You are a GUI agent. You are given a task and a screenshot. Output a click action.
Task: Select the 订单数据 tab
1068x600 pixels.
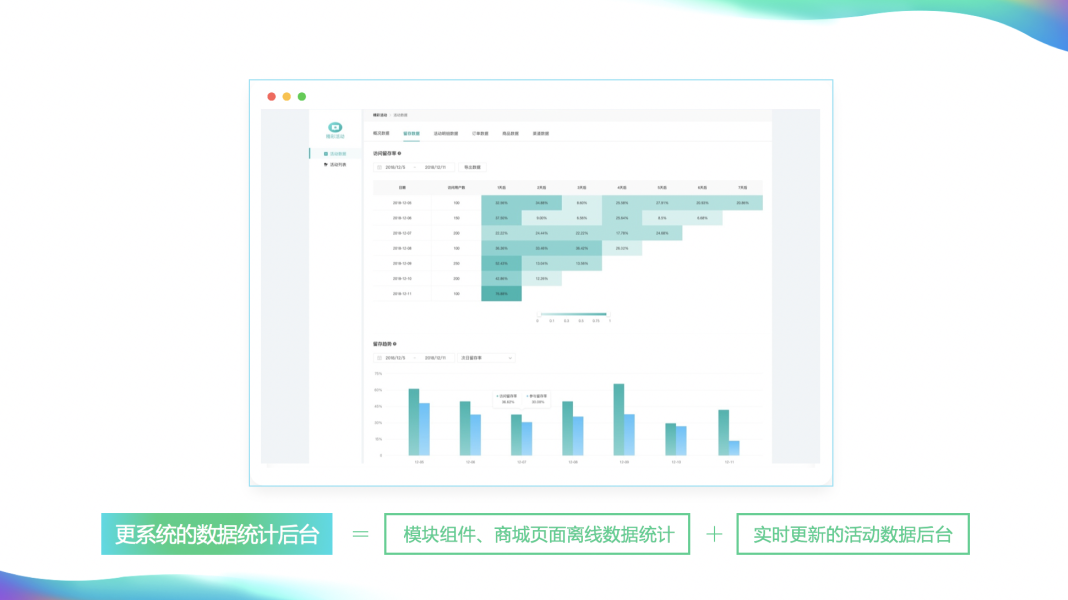[480, 133]
